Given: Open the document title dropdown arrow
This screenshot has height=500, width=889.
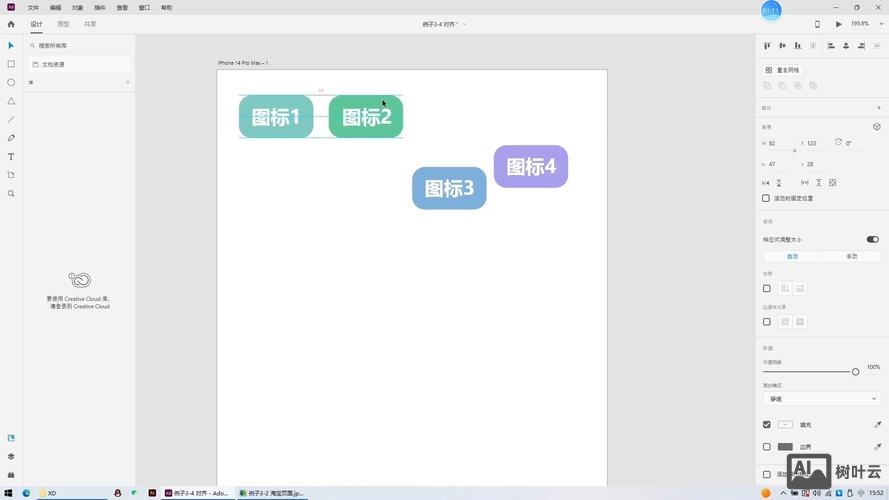Looking at the screenshot, I should pyautogui.click(x=464, y=24).
